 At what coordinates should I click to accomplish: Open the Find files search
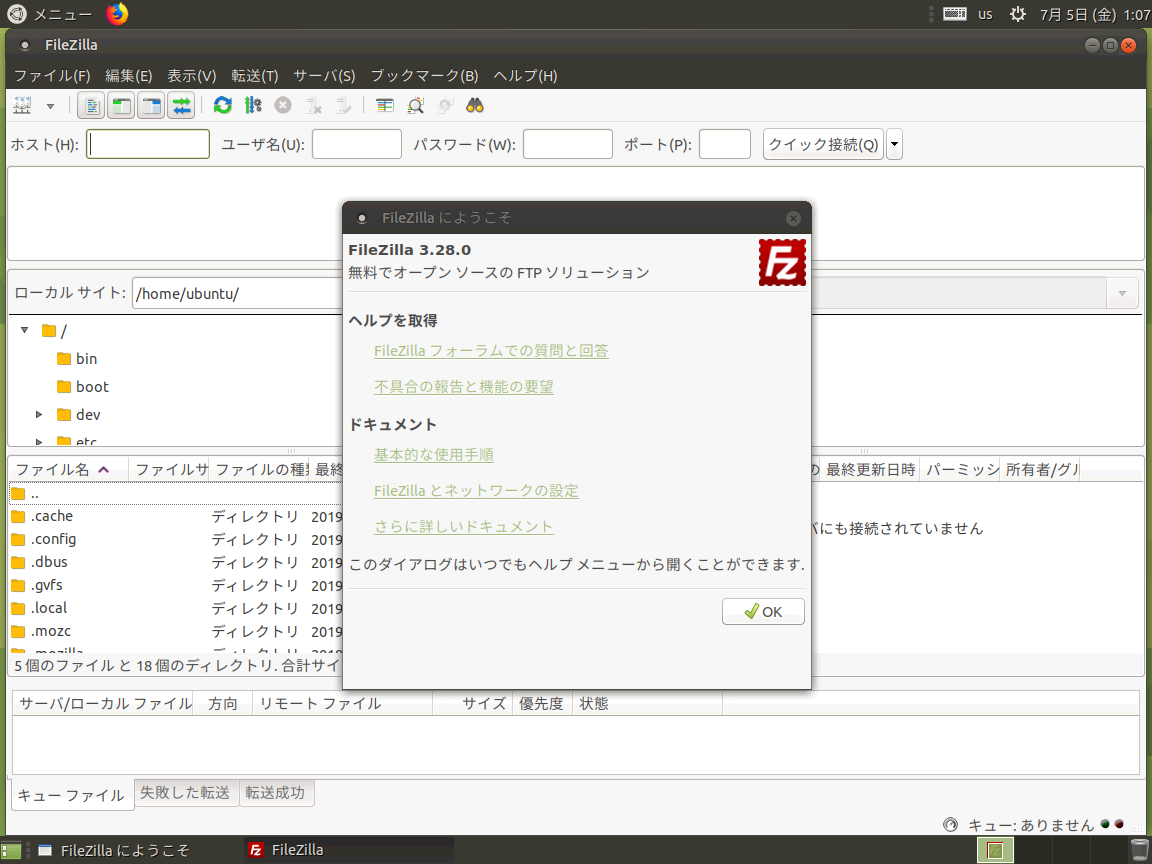(474, 105)
